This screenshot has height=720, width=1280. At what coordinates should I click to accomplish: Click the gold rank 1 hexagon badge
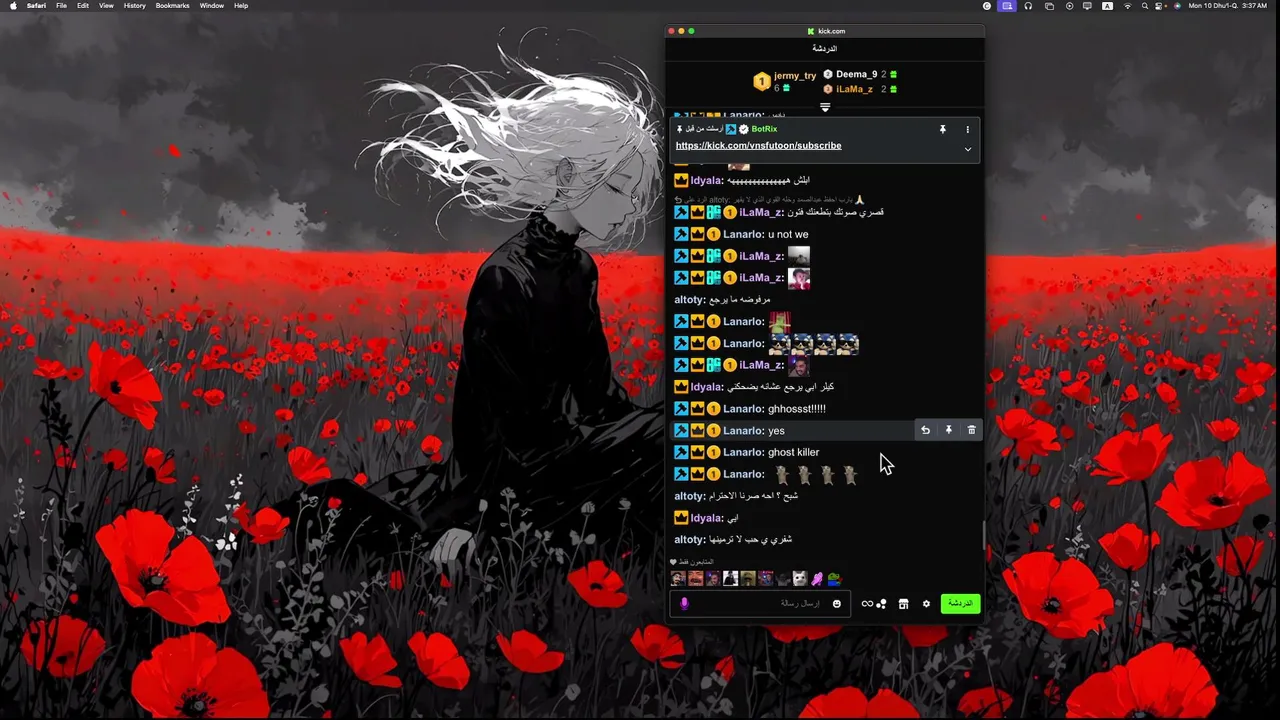(x=762, y=81)
